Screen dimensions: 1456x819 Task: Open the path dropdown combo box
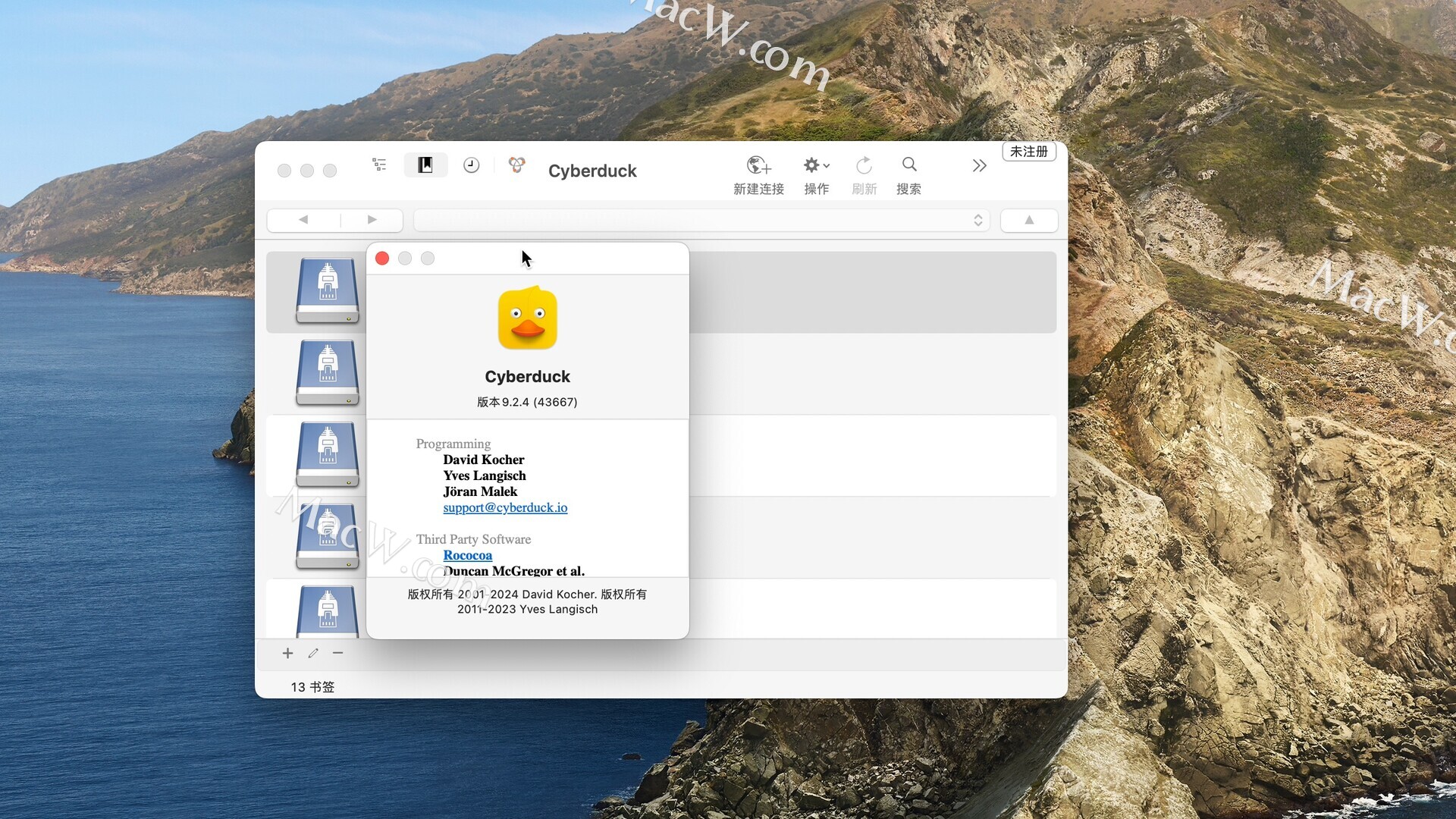pyautogui.click(x=701, y=220)
